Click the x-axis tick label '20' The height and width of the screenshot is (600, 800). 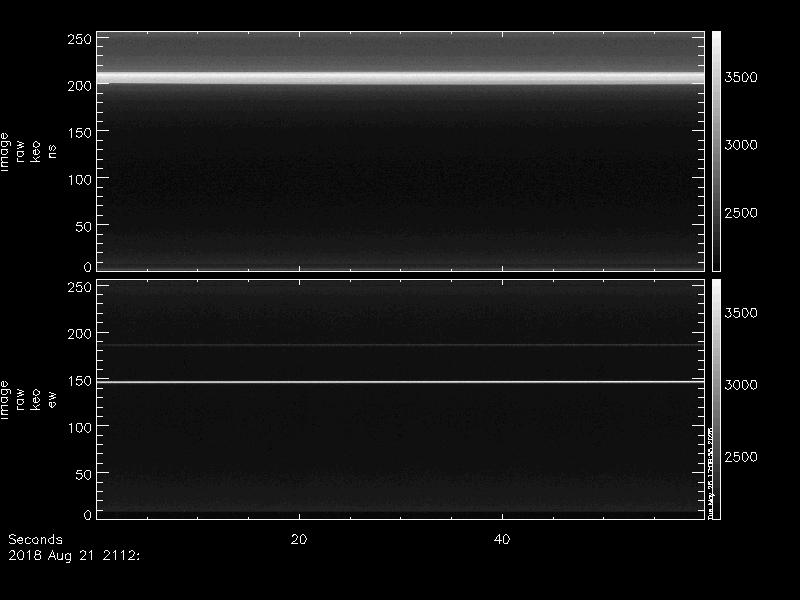299,539
